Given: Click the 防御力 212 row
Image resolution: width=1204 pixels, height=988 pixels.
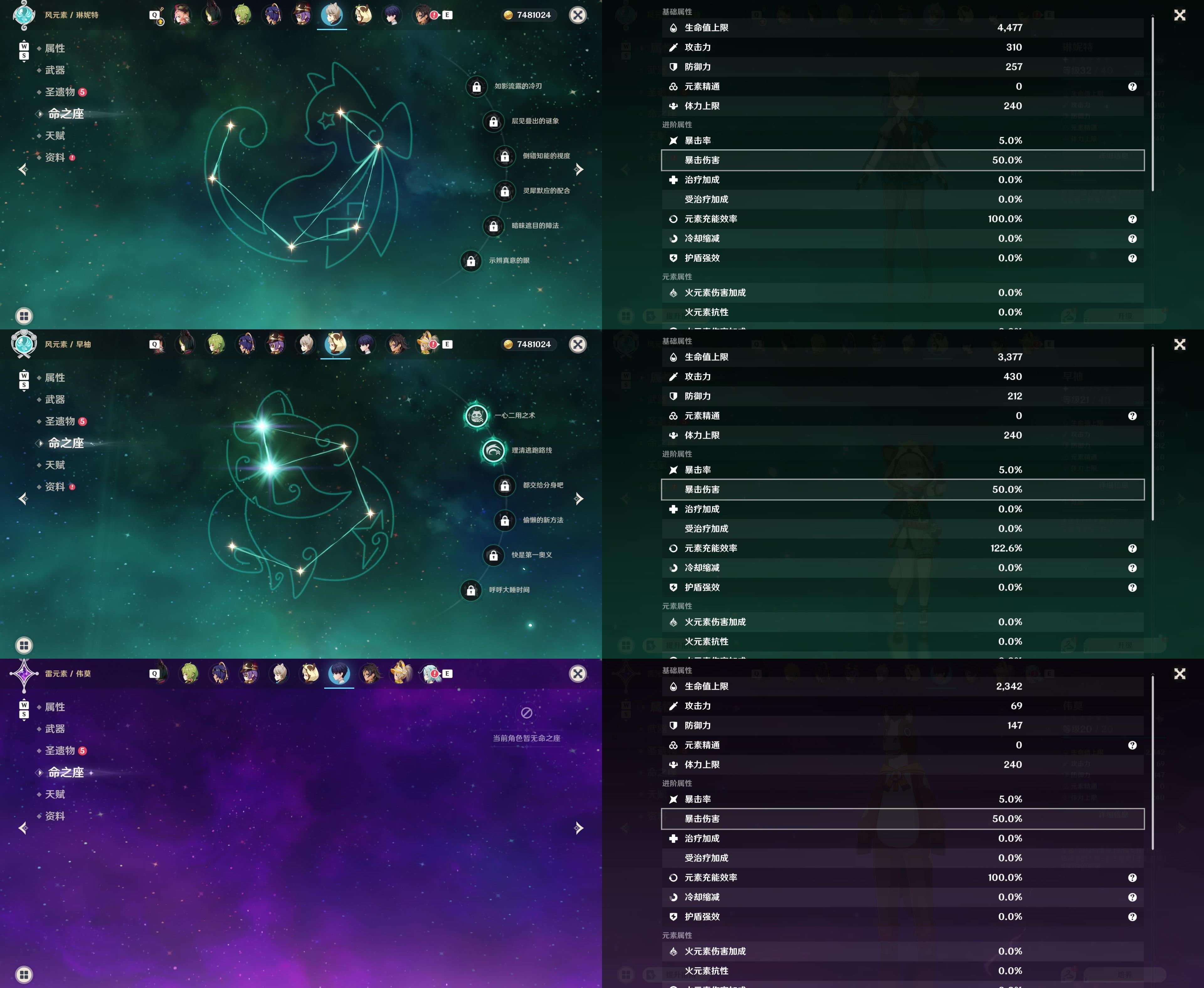Looking at the screenshot, I should tap(902, 396).
